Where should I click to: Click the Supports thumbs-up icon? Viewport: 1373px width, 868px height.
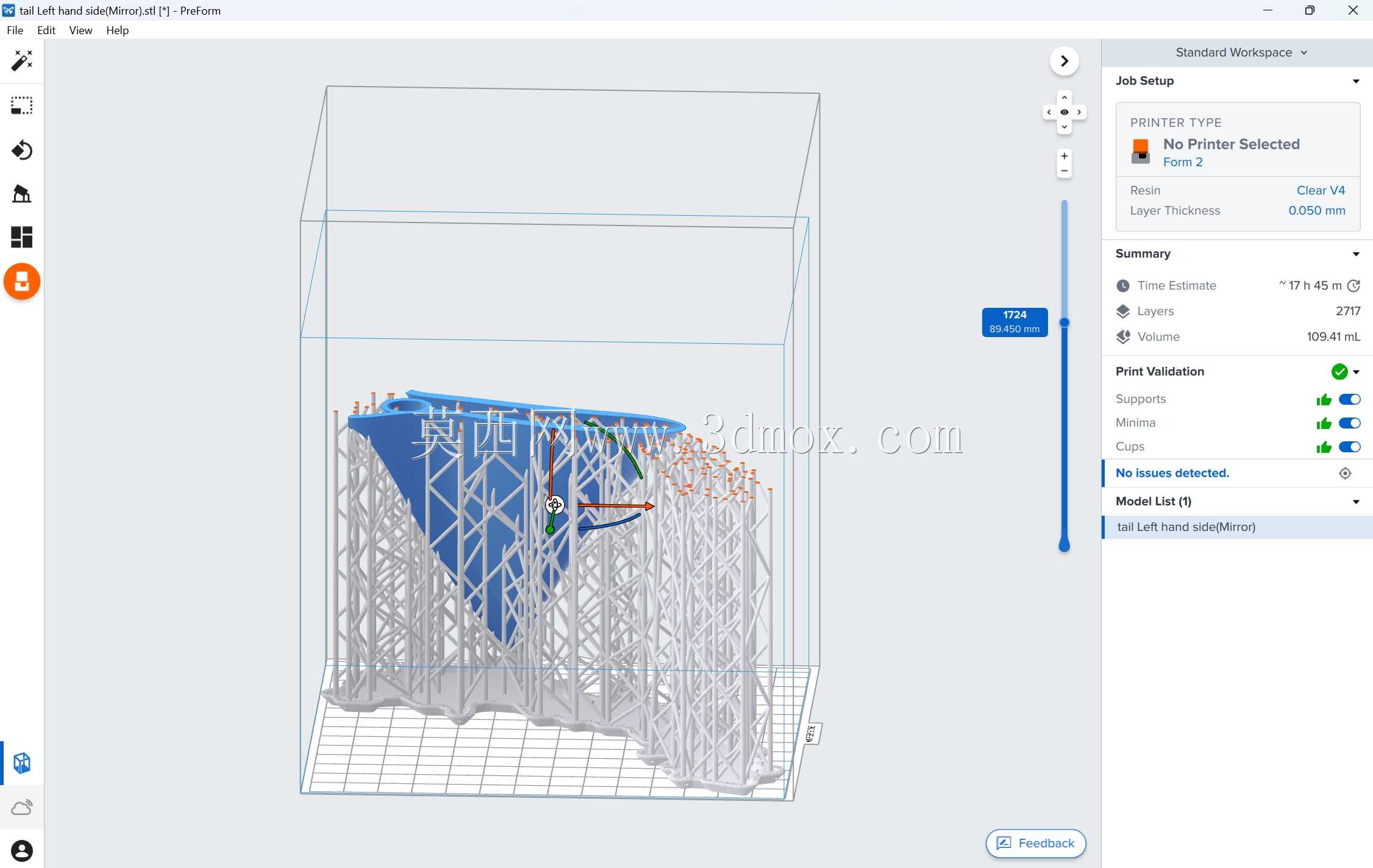[x=1324, y=400]
